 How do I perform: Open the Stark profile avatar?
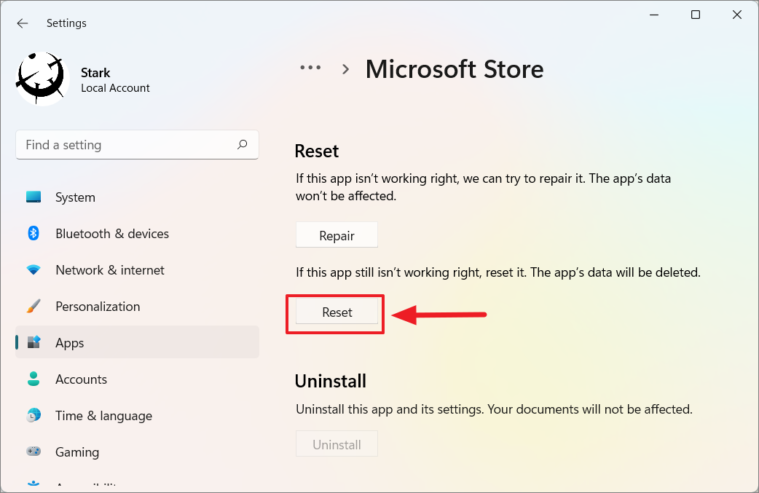[x=41, y=79]
